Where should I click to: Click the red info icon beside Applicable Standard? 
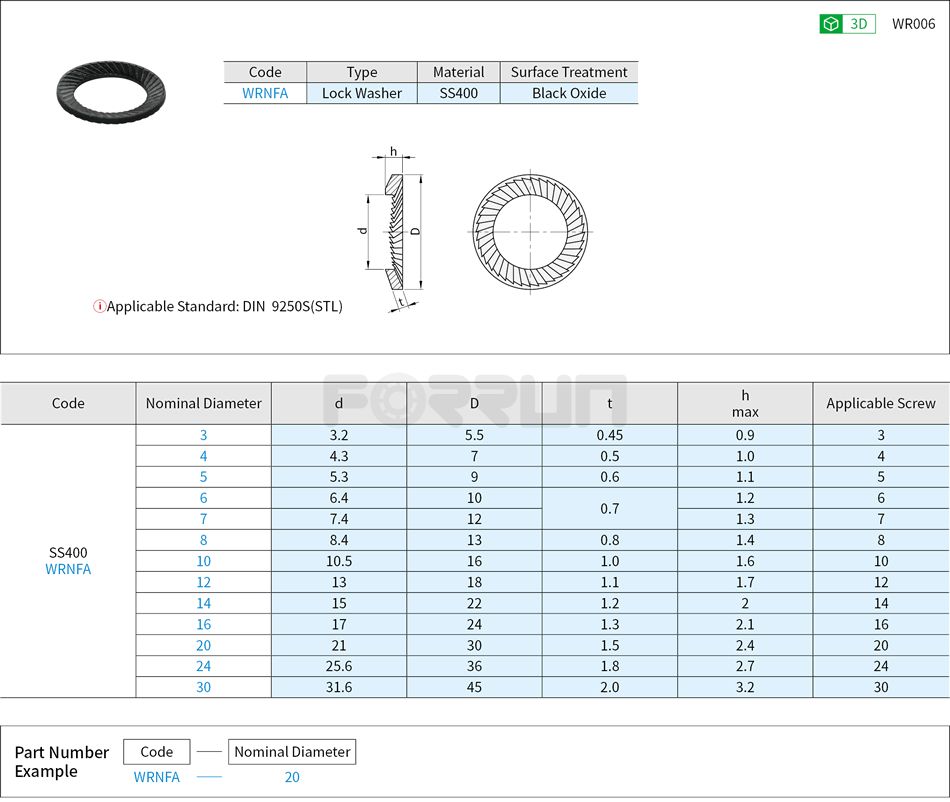99,307
